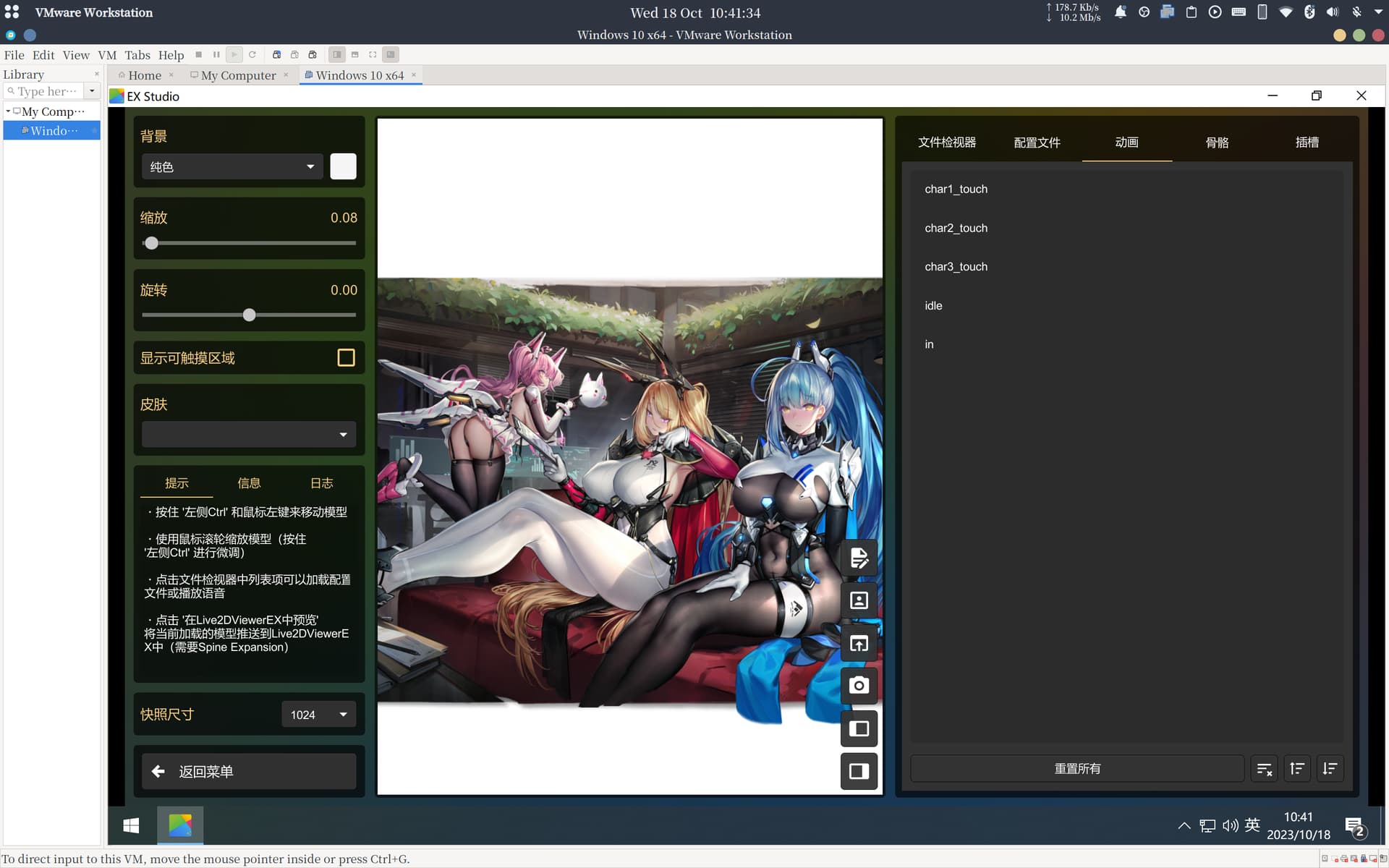The width and height of the screenshot is (1389, 868).
Task: Click the open-in-viewer export icon
Action: [859, 643]
